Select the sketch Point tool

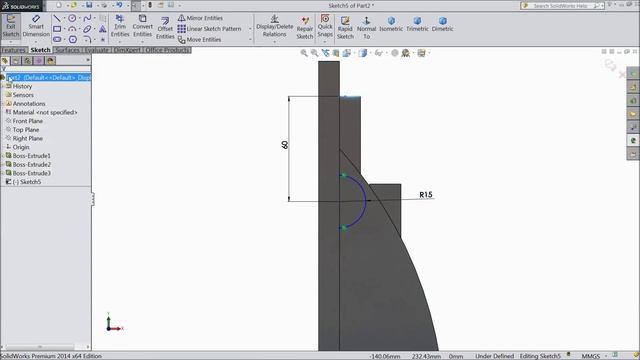[102, 40]
